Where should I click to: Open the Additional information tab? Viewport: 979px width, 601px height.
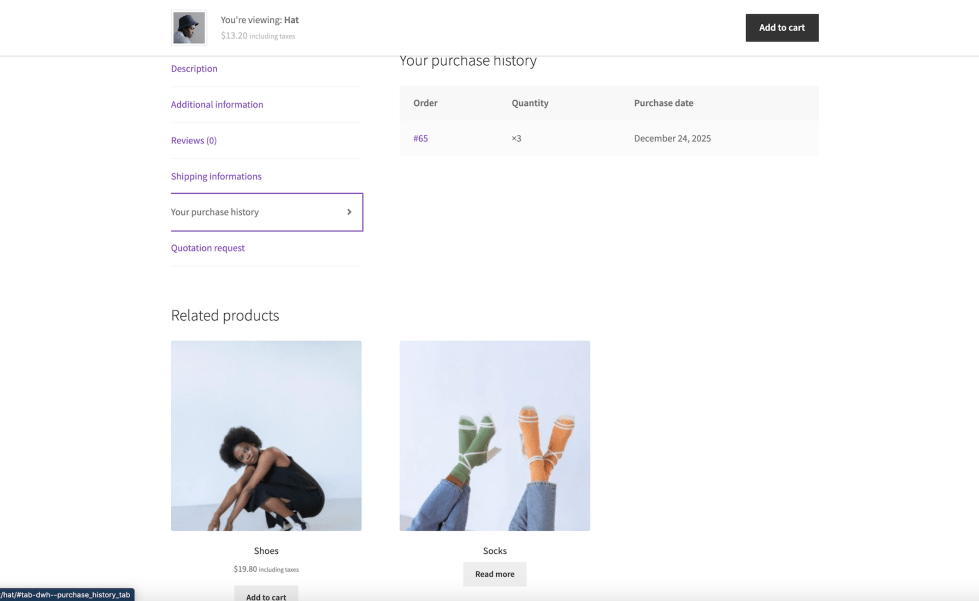coord(217,105)
